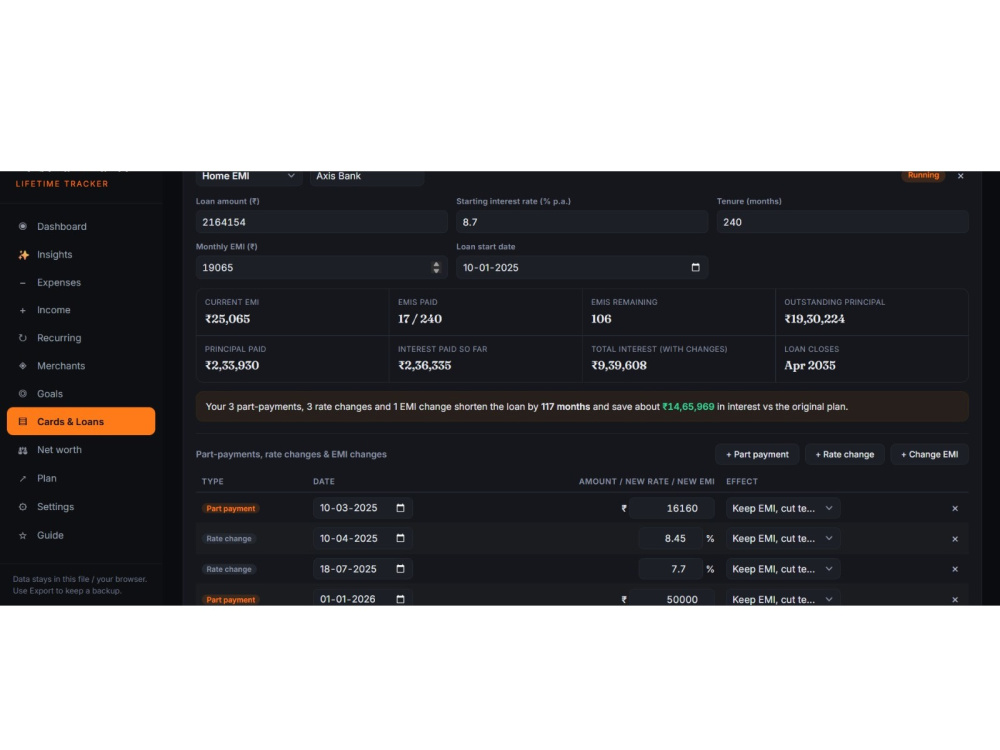
Task: Remove the 8.45% rate change row
Action: [x=955, y=539]
